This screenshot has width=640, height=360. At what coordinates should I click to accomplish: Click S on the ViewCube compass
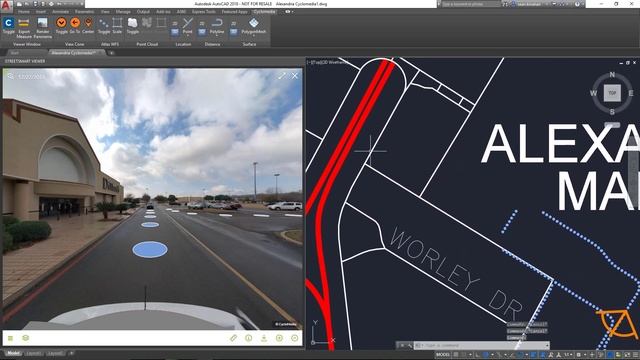(x=612, y=111)
